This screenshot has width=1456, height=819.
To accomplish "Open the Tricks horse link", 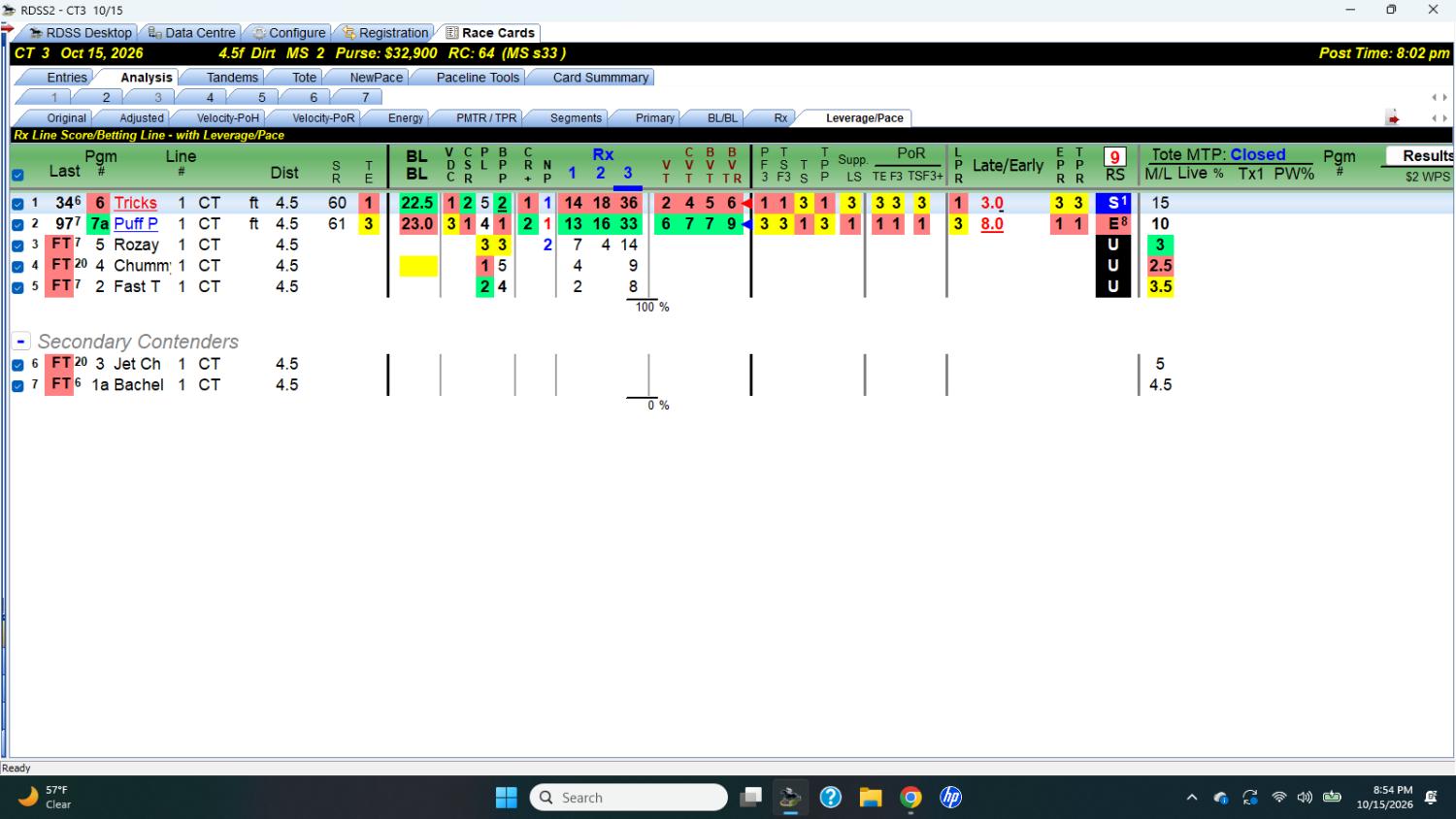I will pos(135,203).
